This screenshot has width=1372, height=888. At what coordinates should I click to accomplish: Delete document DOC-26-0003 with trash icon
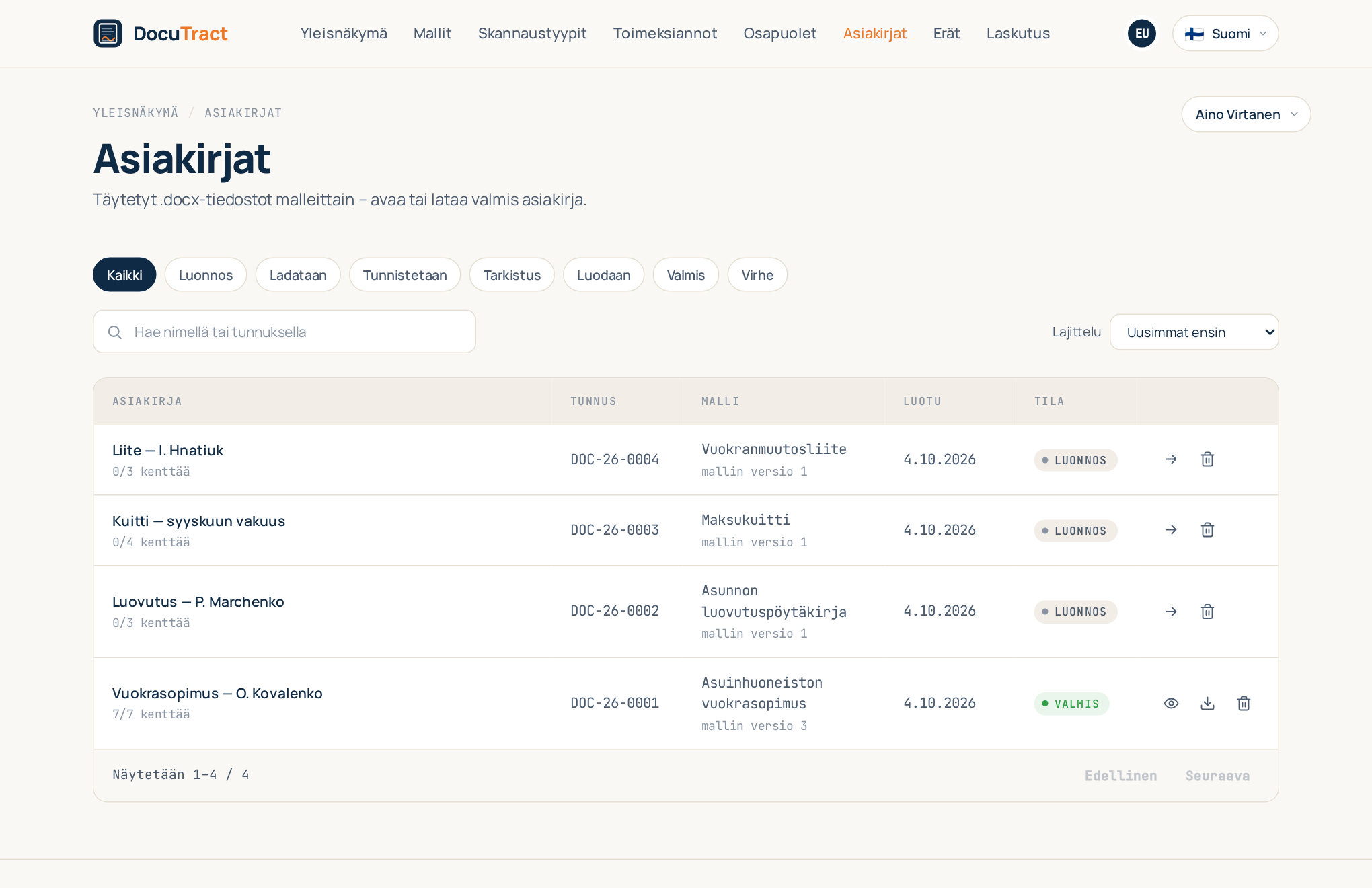1207,530
